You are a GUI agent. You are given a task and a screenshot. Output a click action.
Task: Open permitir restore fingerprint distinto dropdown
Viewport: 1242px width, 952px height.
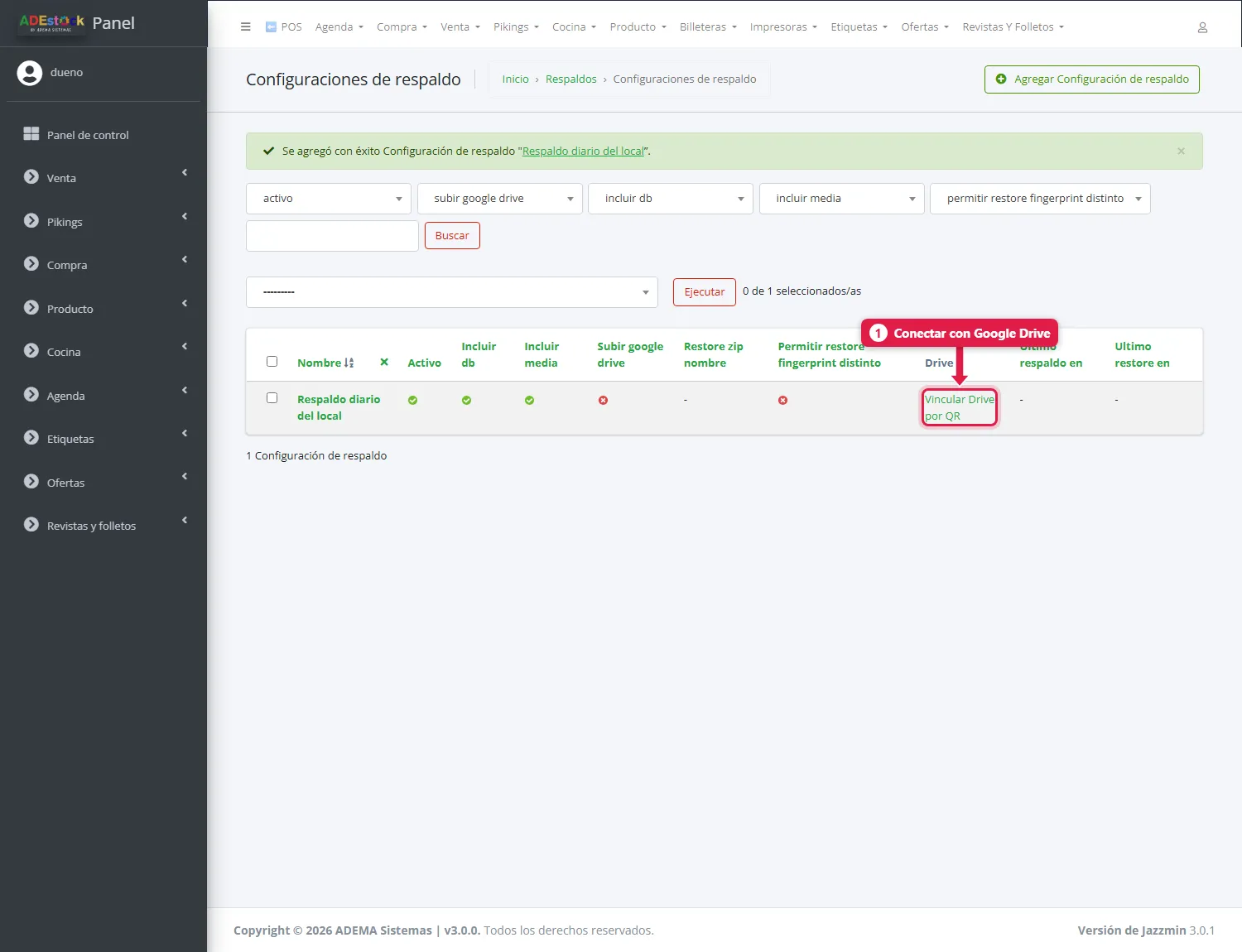1040,199
